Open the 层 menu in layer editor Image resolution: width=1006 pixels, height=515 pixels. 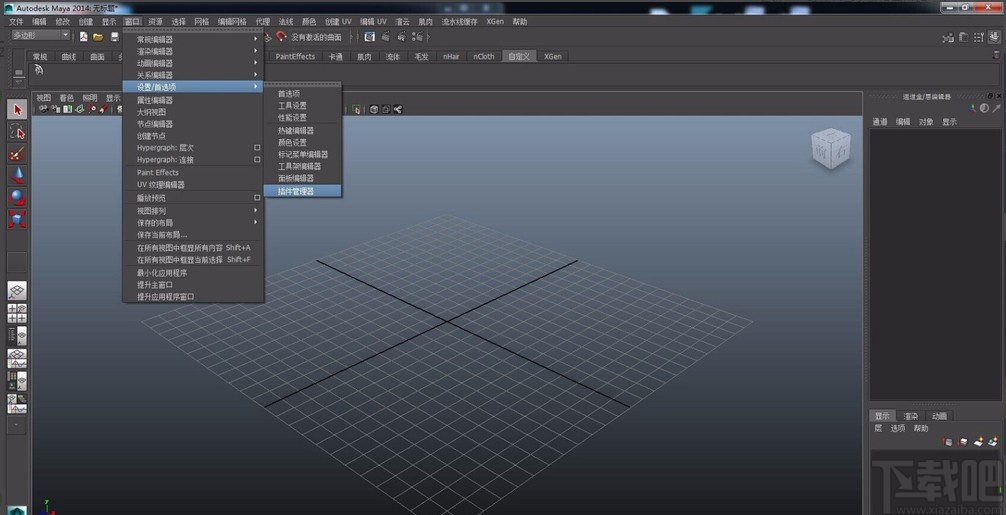(878, 428)
